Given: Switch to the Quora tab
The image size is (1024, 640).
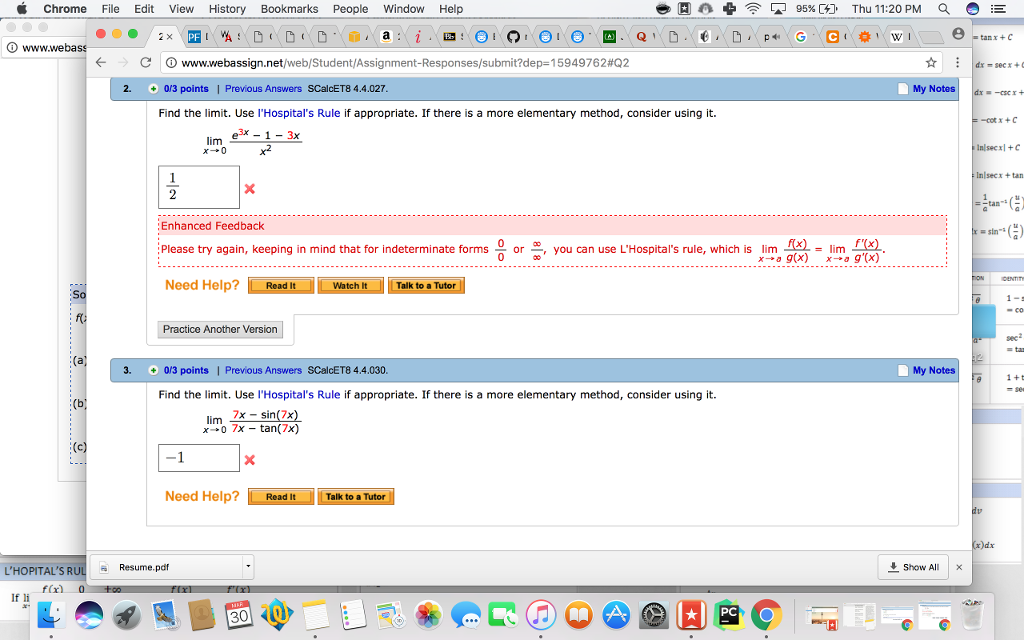Looking at the screenshot, I should click(641, 37).
